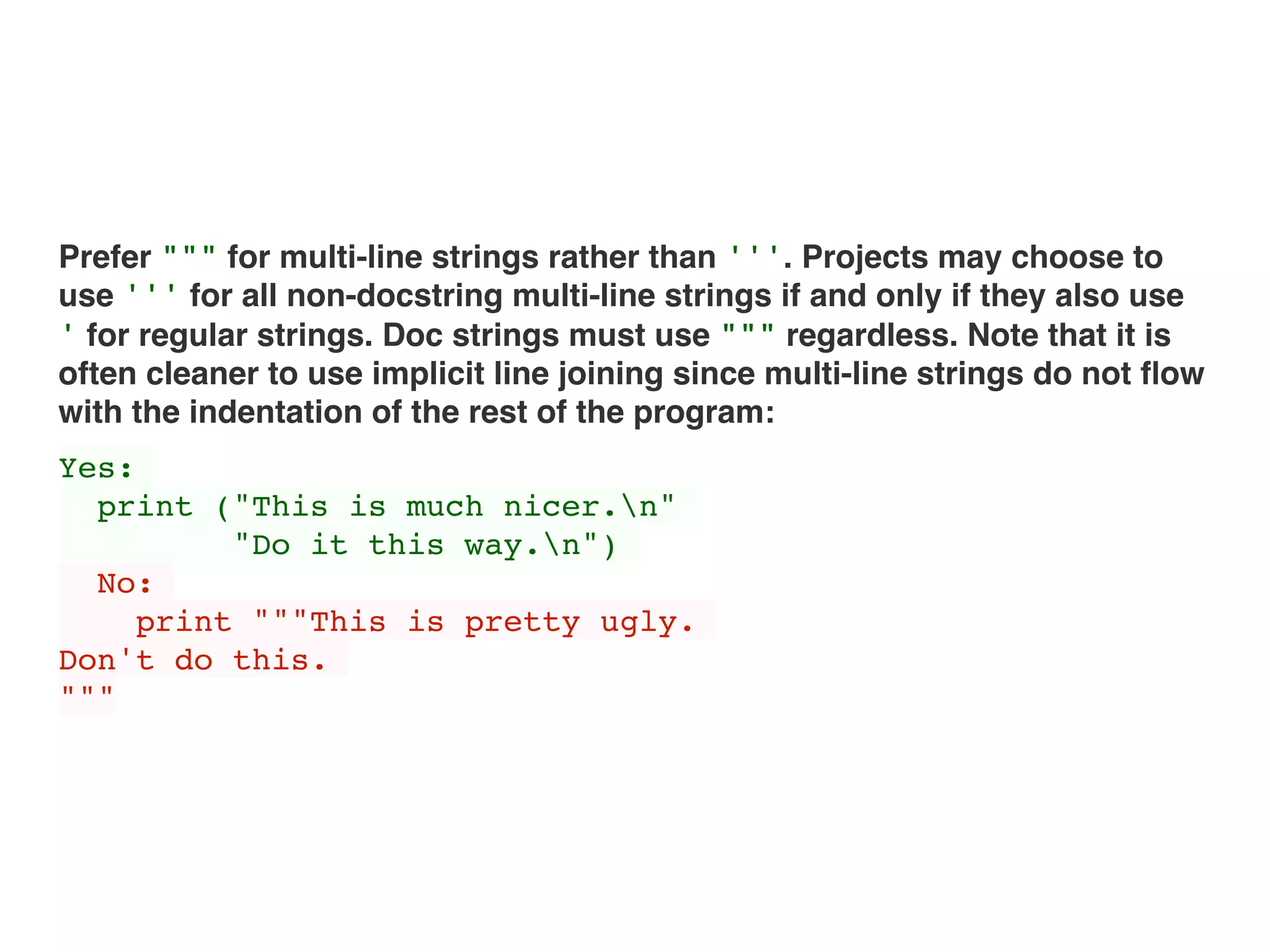1270x952 pixels.
Task: Click the 'print ("This is much nicer.\n"' line
Action: tap(386, 506)
